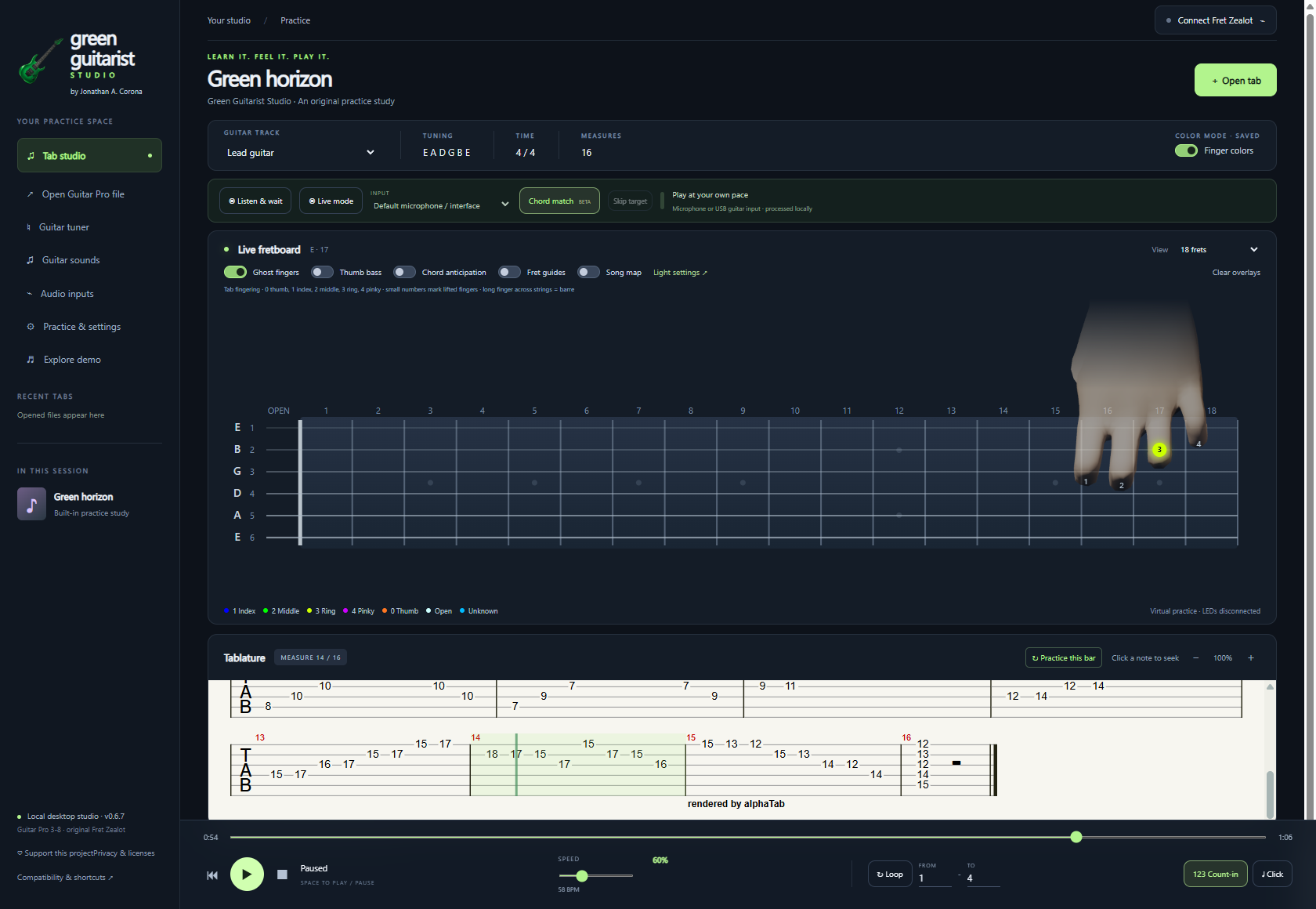Click the 1 Index legend dot

(x=226, y=610)
